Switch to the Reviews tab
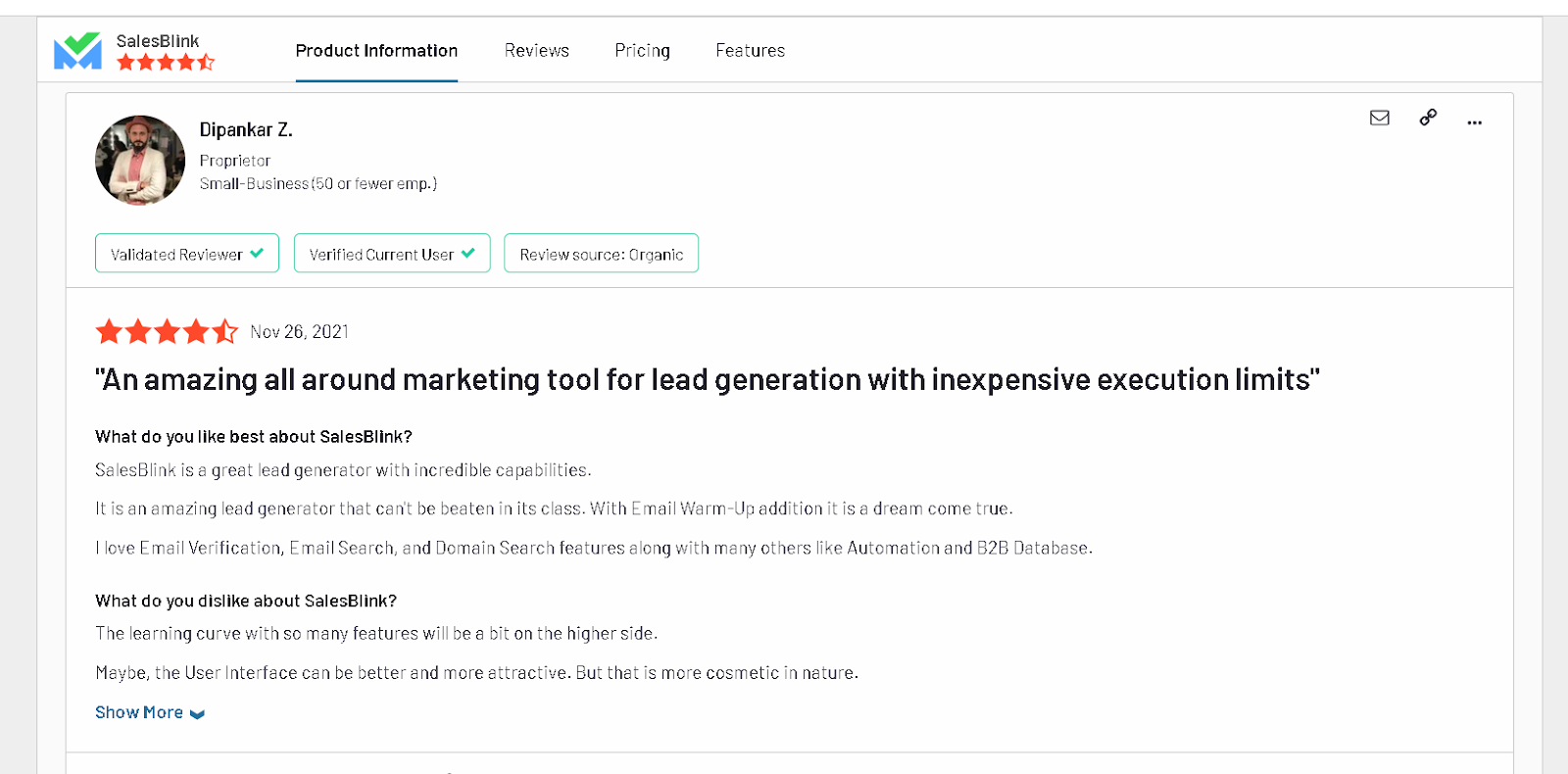The image size is (1568, 774). (537, 50)
